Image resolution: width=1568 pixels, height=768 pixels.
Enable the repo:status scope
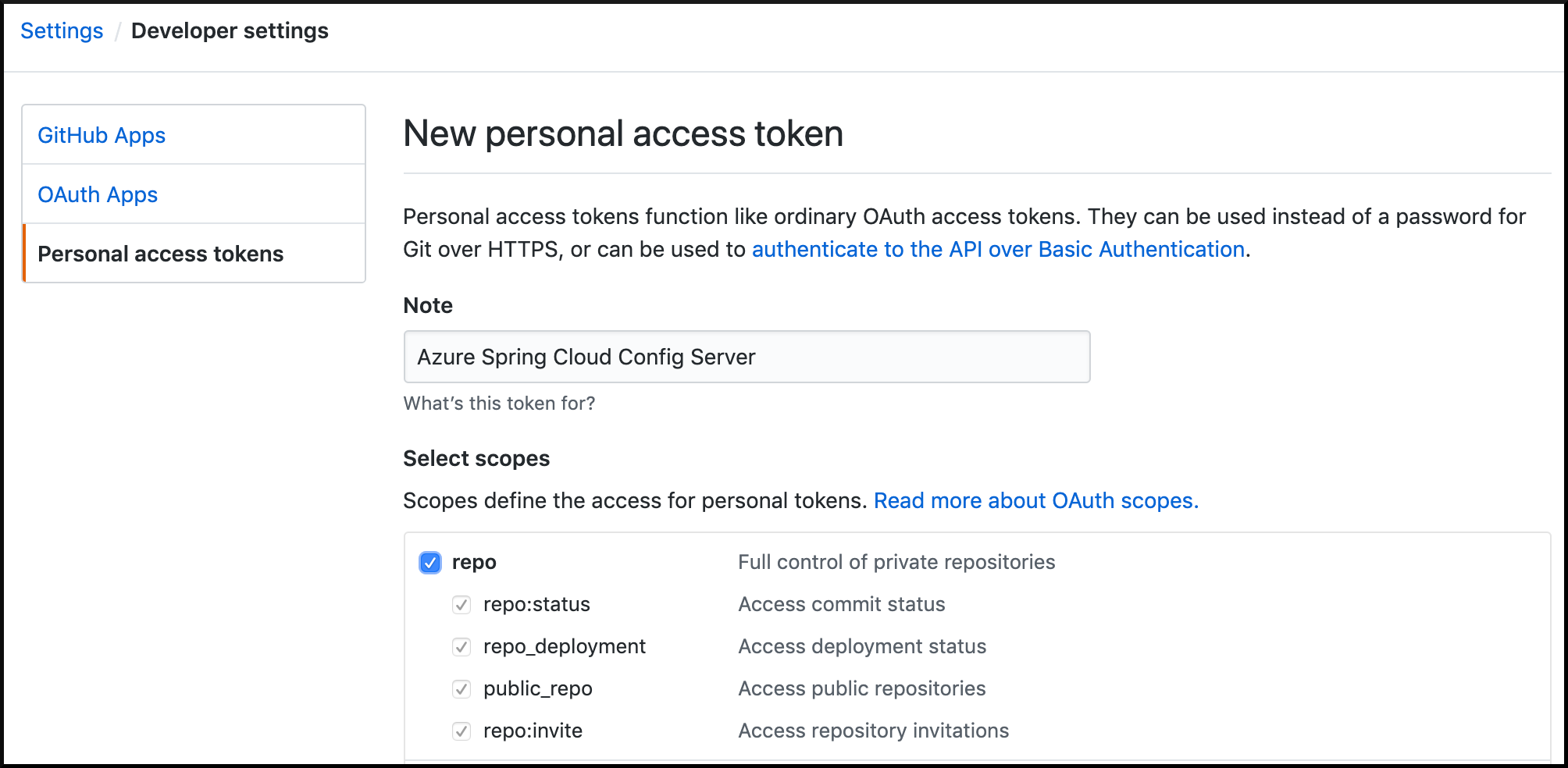point(463,604)
